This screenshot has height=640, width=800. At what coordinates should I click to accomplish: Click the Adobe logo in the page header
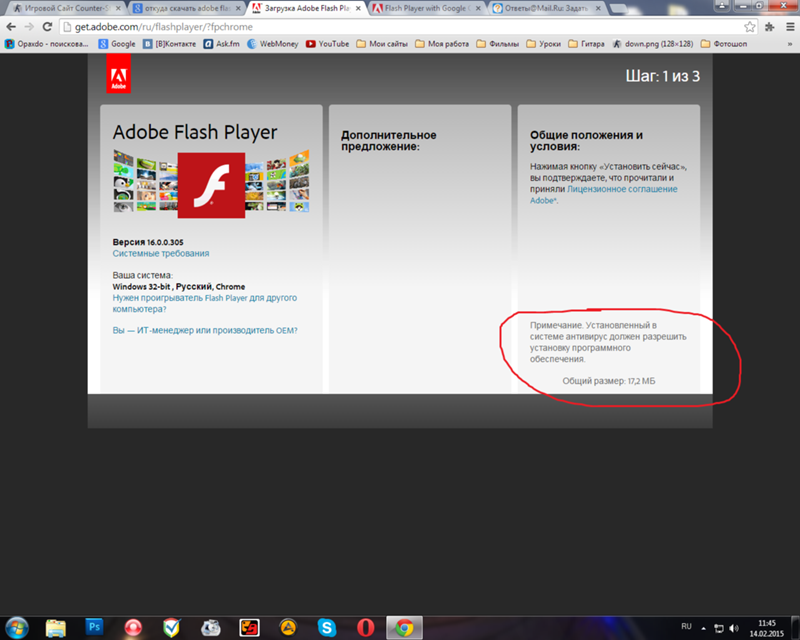[x=118, y=75]
